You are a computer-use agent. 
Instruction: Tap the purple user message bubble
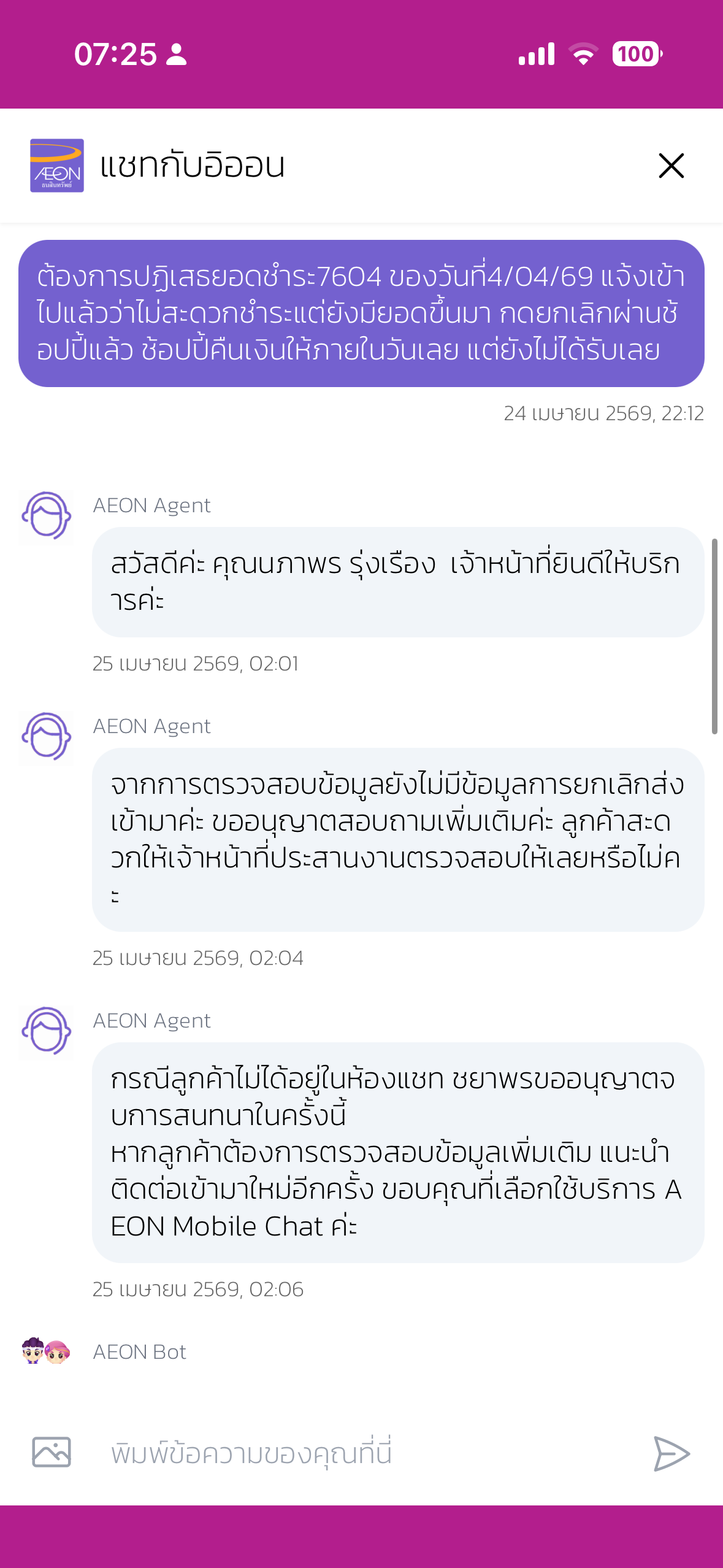[361, 313]
